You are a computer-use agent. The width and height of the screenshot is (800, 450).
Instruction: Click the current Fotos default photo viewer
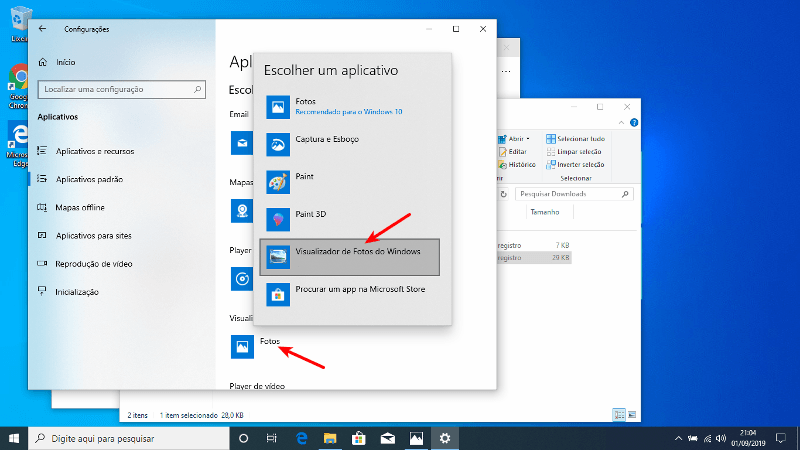[242, 346]
